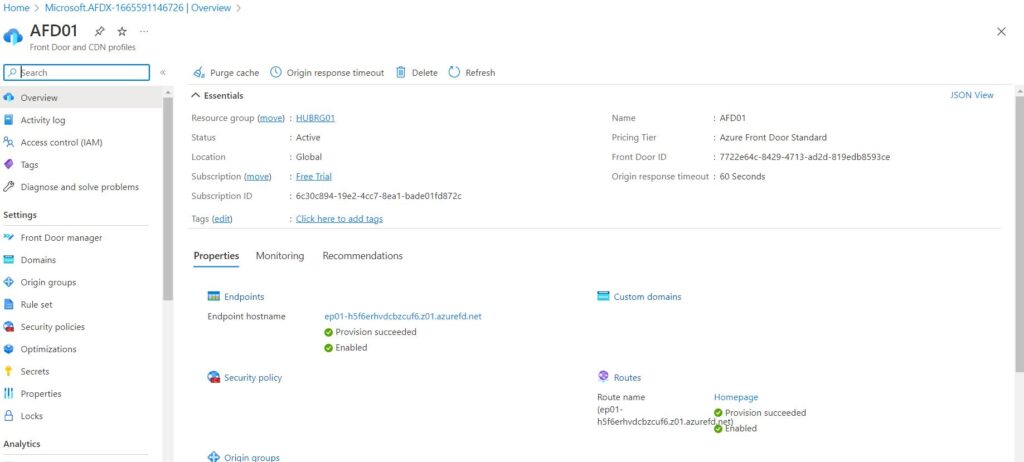Close the AFD01 blade with X
The height and width of the screenshot is (462, 1024).
1001,31
